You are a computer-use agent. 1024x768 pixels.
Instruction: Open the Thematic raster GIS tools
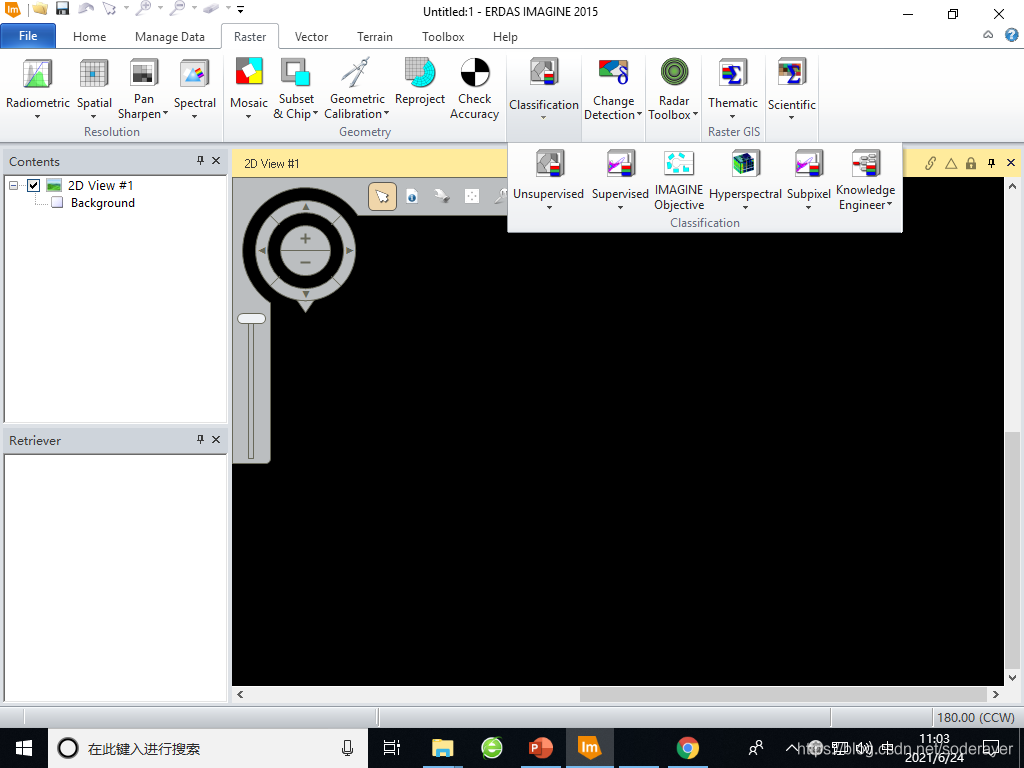tap(733, 89)
